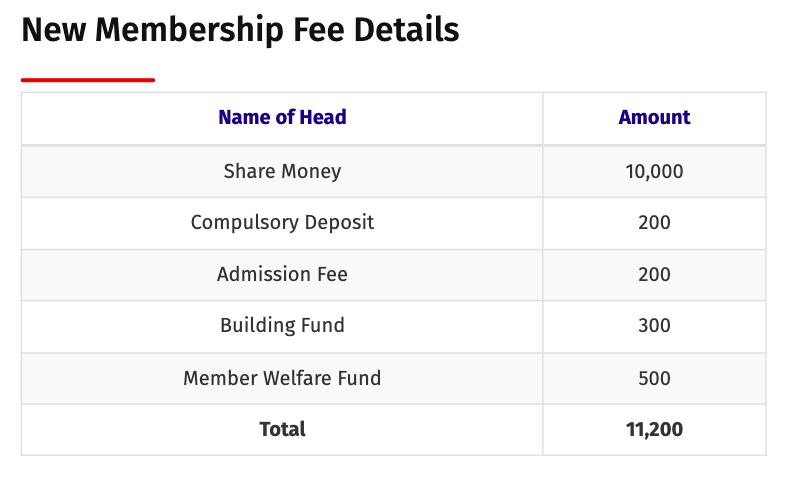
Task: Select the Name of Head column header
Action: click(282, 118)
